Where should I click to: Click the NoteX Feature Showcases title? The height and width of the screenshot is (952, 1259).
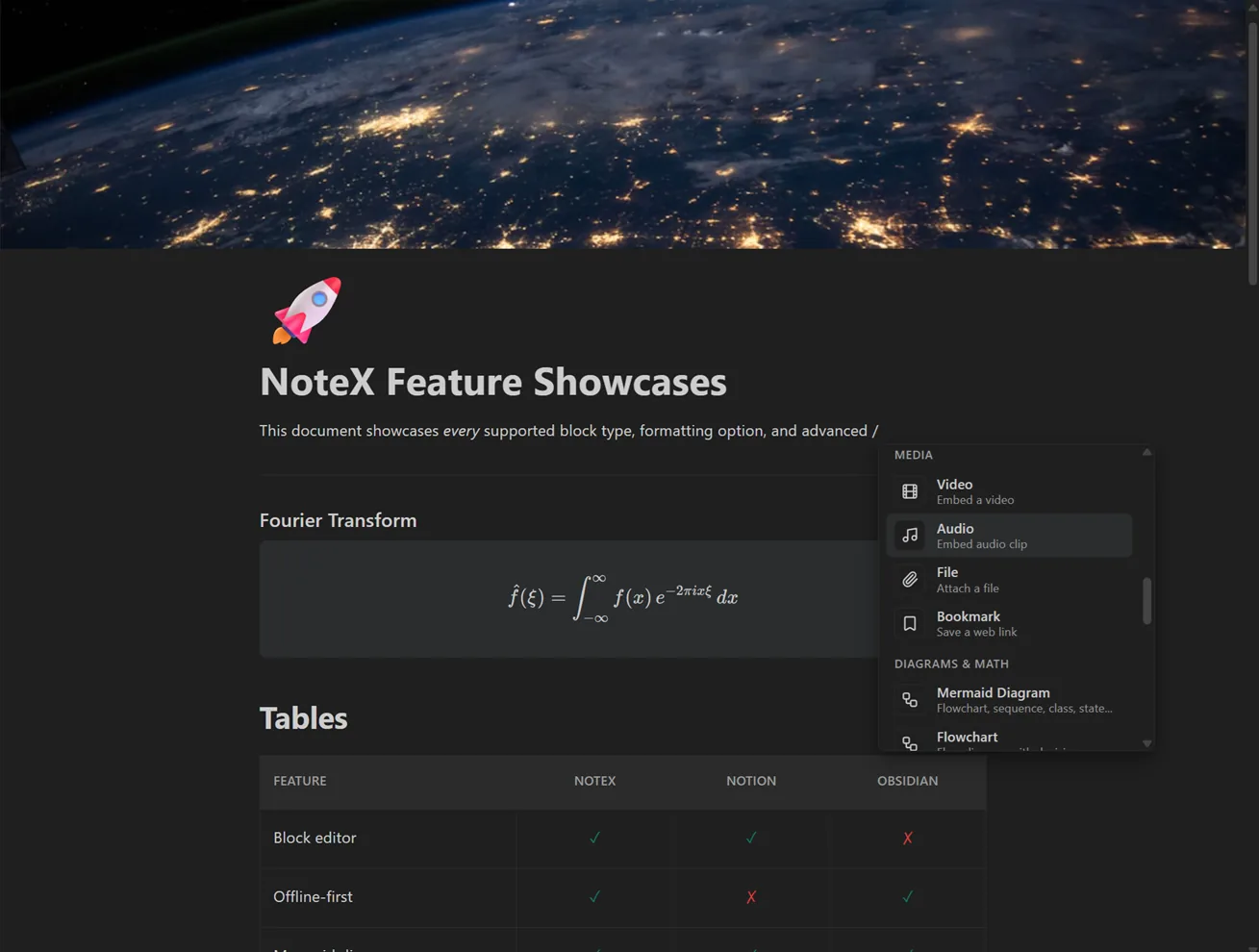point(493,382)
